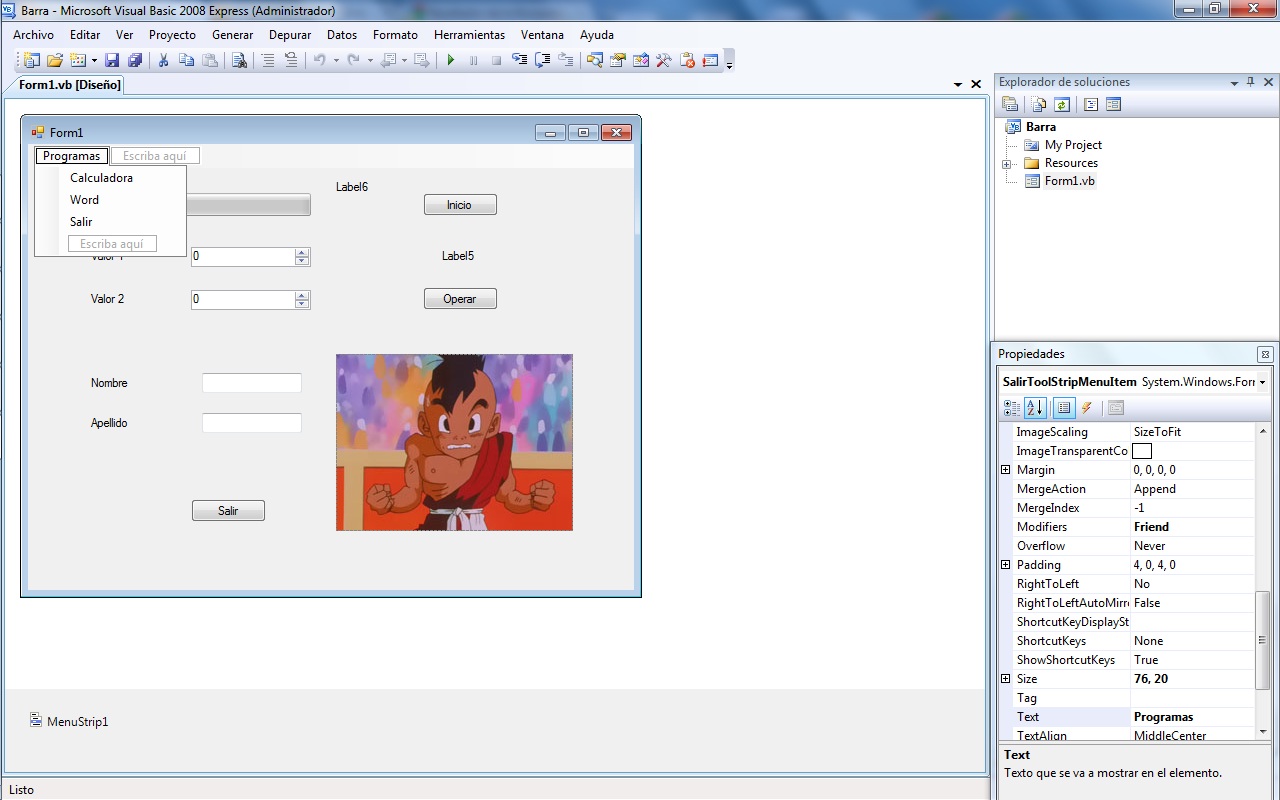
Task: Click the Copy toolbar icon
Action: tap(186, 60)
